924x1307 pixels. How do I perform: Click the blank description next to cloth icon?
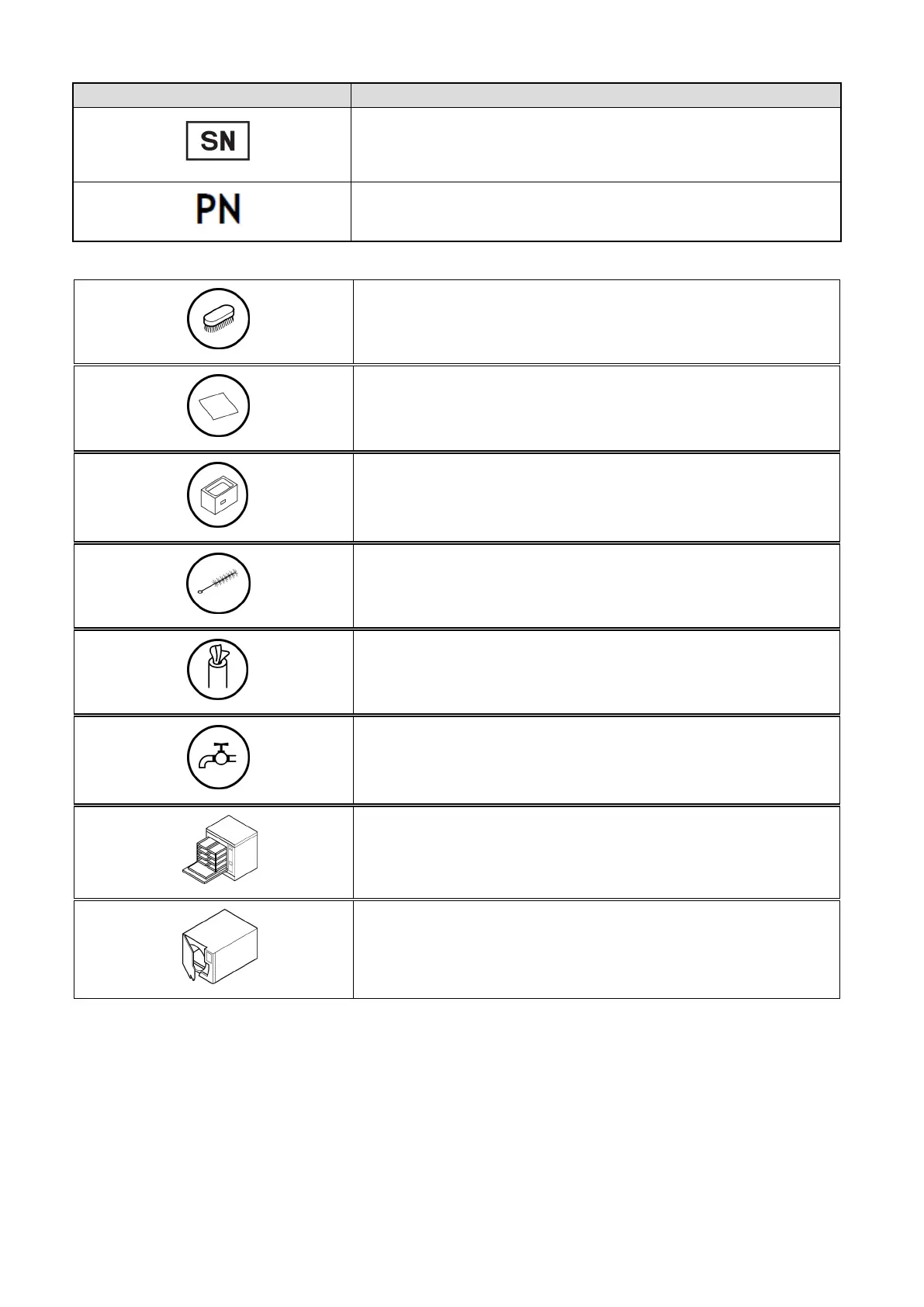(596, 408)
